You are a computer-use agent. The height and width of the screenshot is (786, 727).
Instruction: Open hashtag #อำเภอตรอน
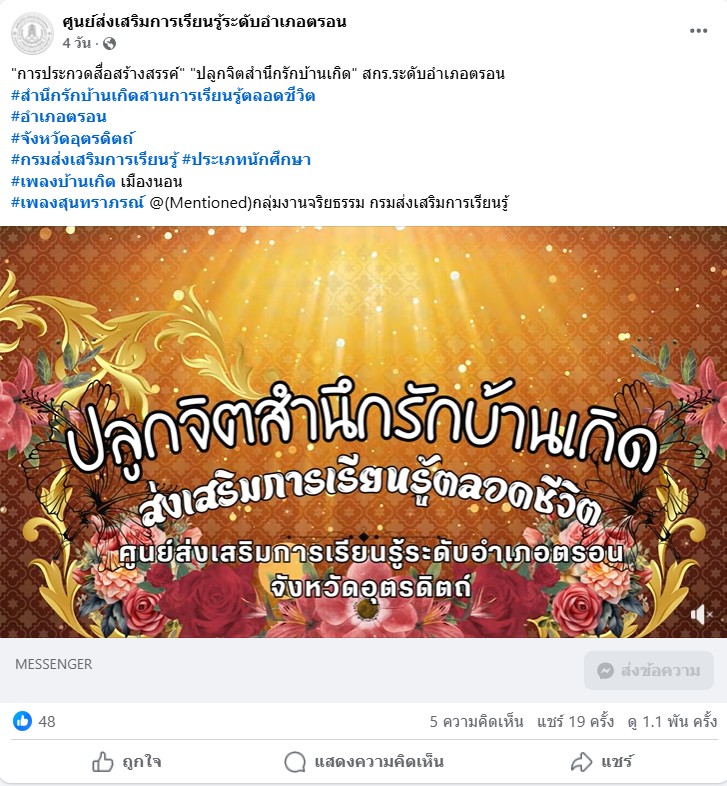pyautogui.click(x=59, y=117)
